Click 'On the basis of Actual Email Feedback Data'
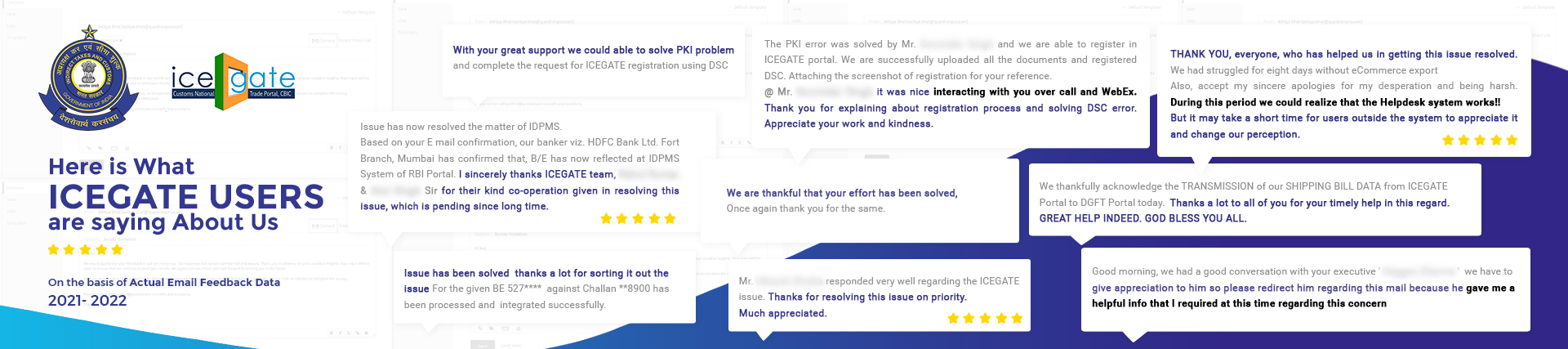This screenshot has width=1568, height=349. (164, 282)
